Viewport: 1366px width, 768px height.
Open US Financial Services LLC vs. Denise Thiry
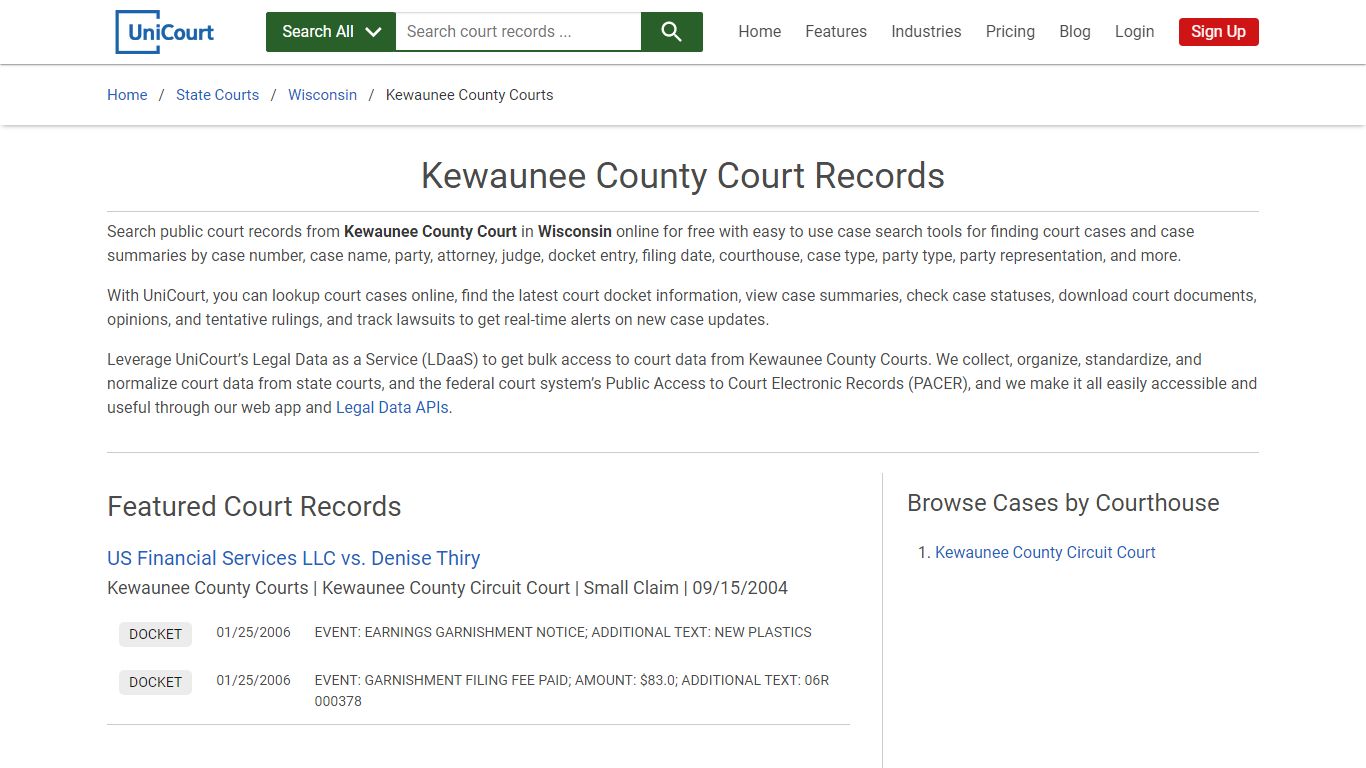(x=293, y=558)
